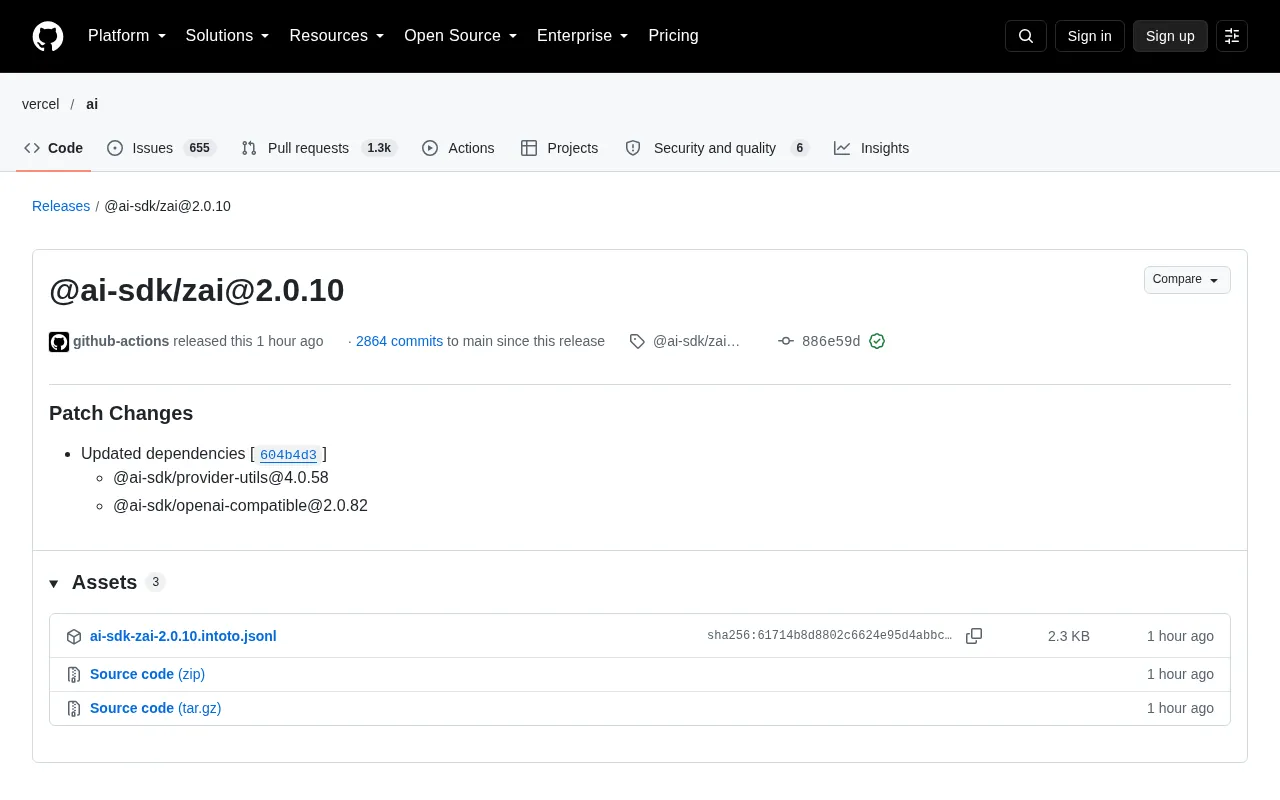Open the search magnifier button

point(1026,36)
